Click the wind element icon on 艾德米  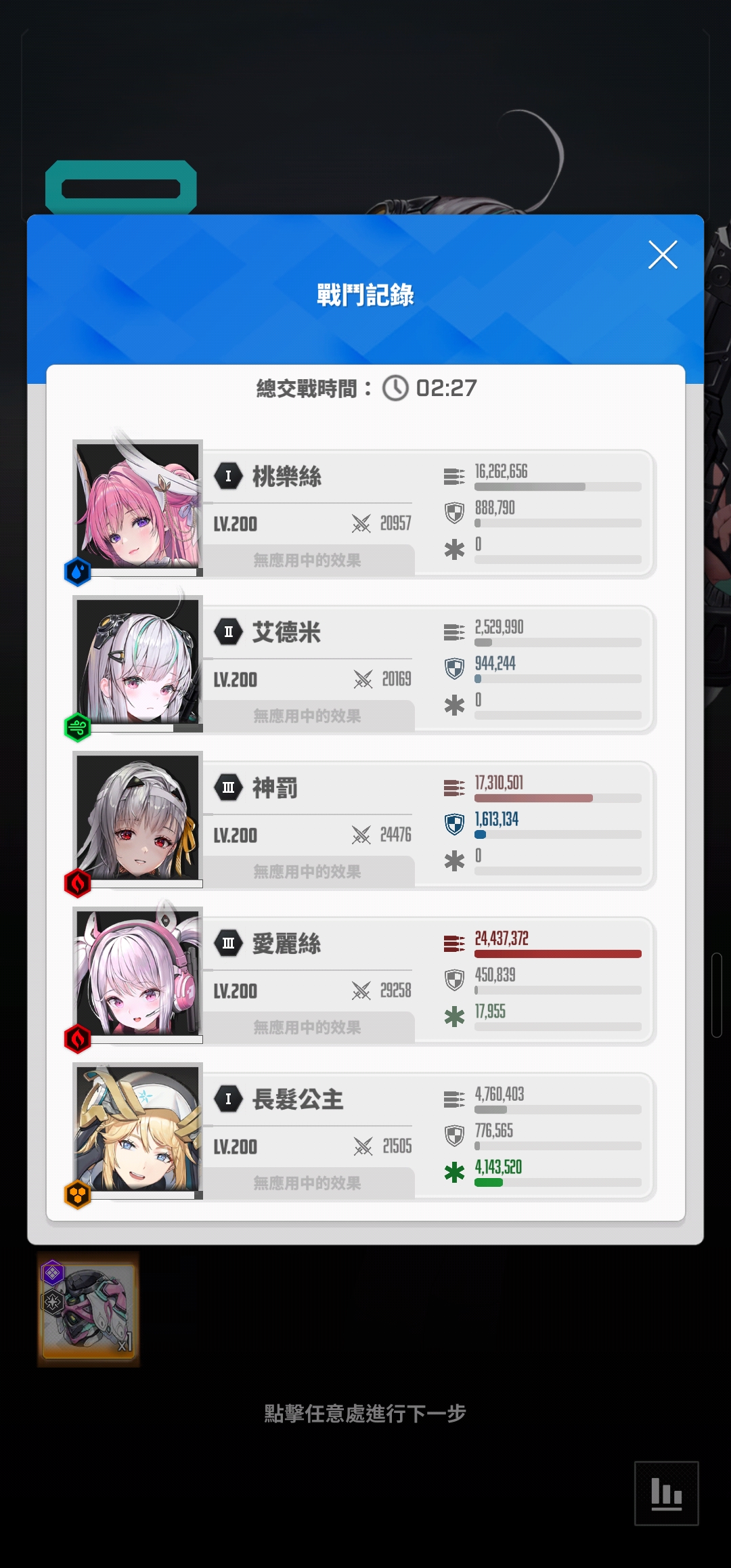pos(77,727)
